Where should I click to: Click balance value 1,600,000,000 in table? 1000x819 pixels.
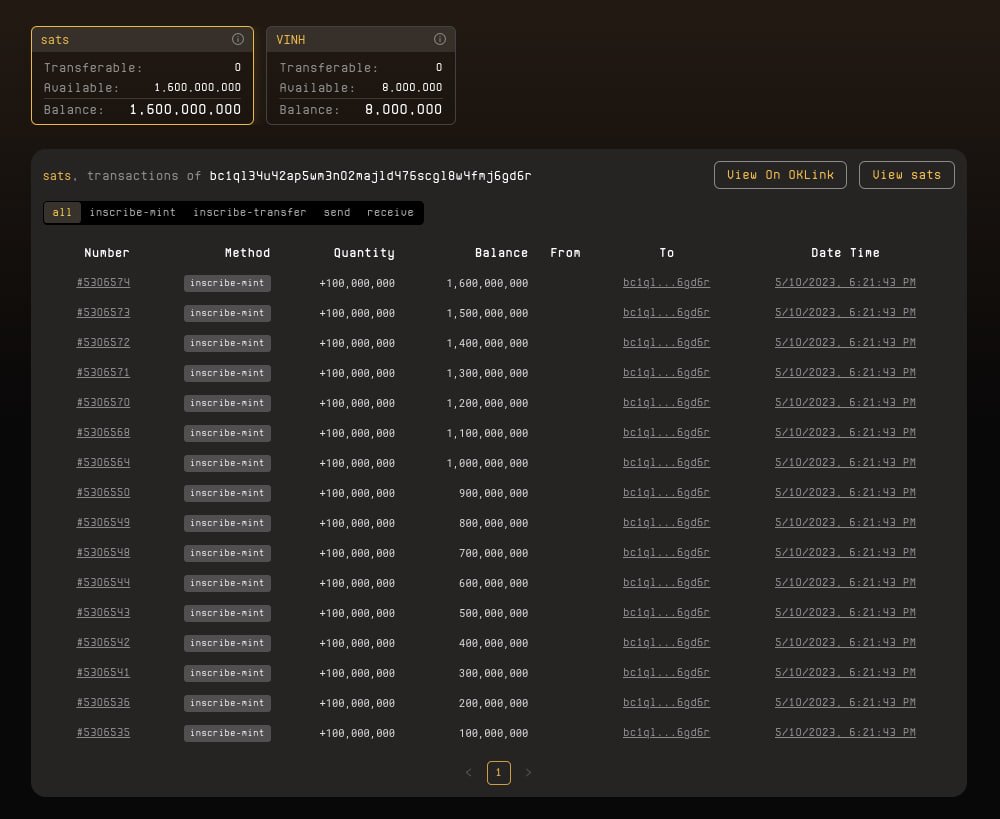[487, 283]
